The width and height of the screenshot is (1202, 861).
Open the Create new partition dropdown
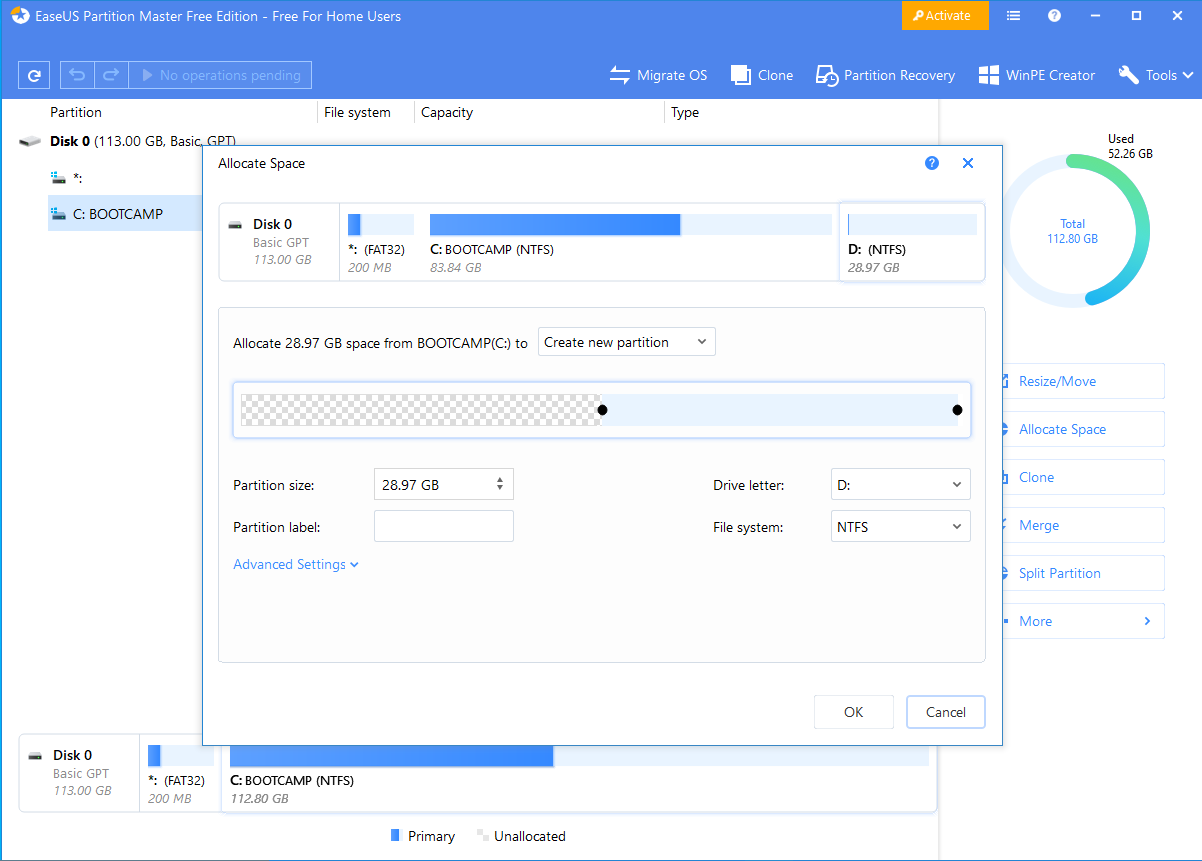627,342
